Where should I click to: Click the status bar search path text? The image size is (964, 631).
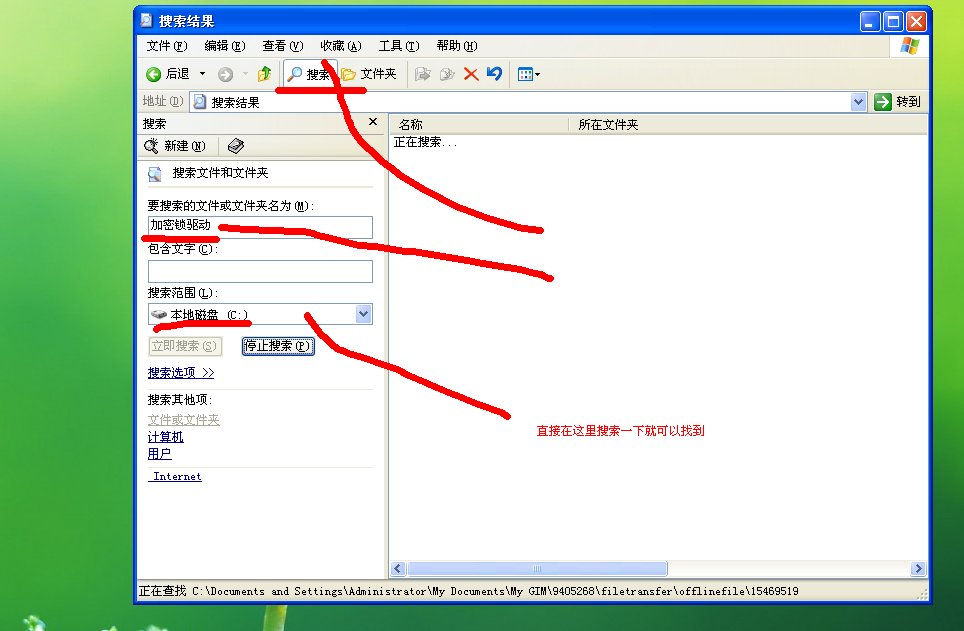coord(468,591)
